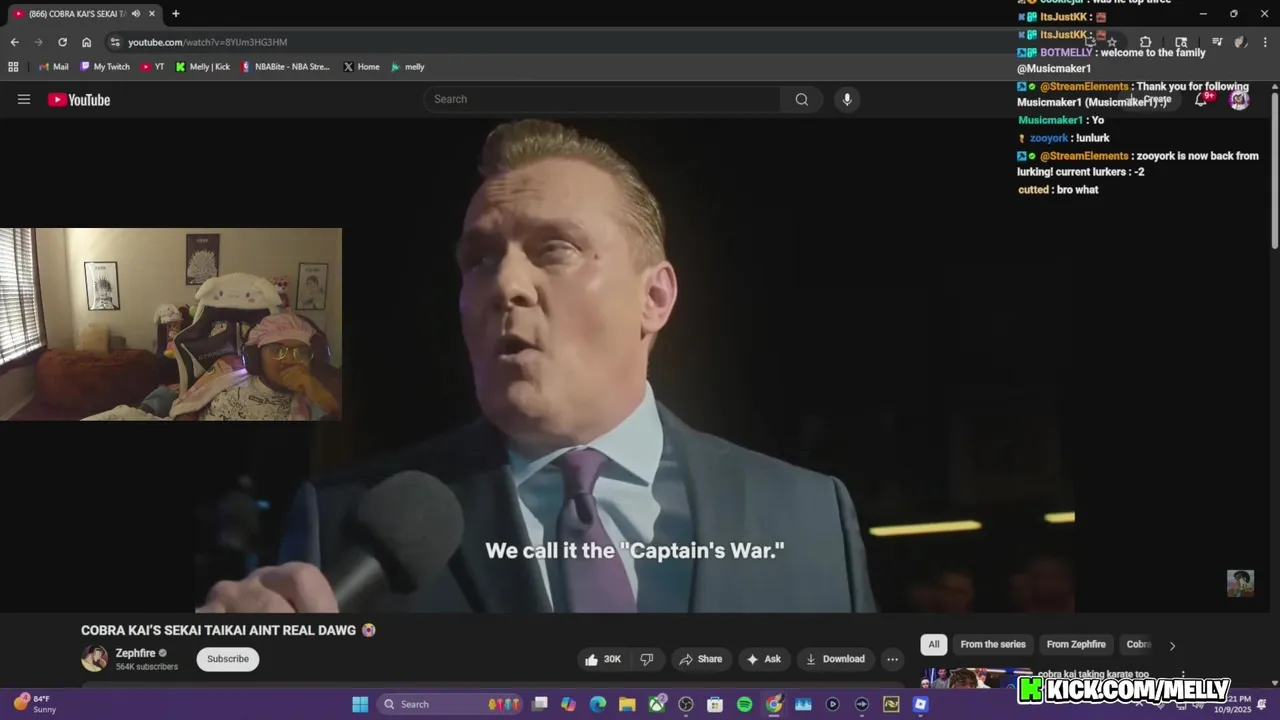The image size is (1280, 720).
Task: Show more filter chips with arrow
Action: tap(1172, 645)
